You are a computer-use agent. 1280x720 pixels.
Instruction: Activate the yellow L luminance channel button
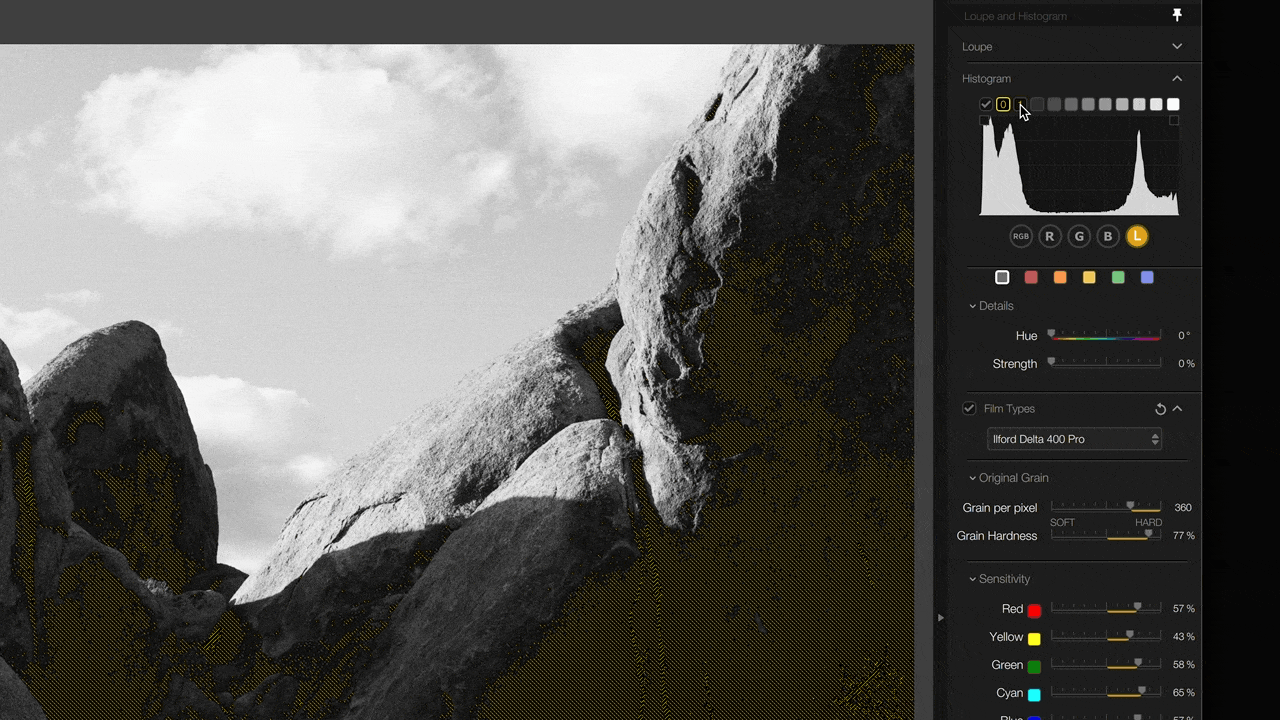point(1136,236)
